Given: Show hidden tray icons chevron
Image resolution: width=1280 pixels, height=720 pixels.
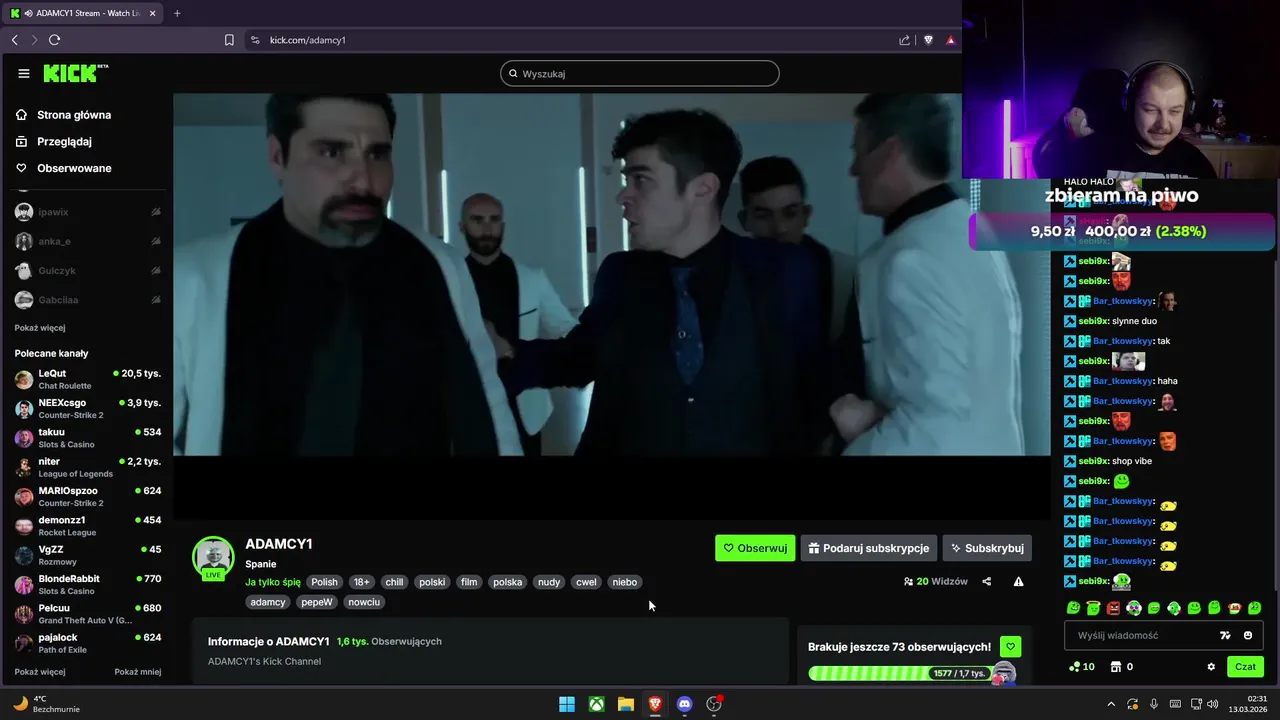Looking at the screenshot, I should pos(1111,704).
